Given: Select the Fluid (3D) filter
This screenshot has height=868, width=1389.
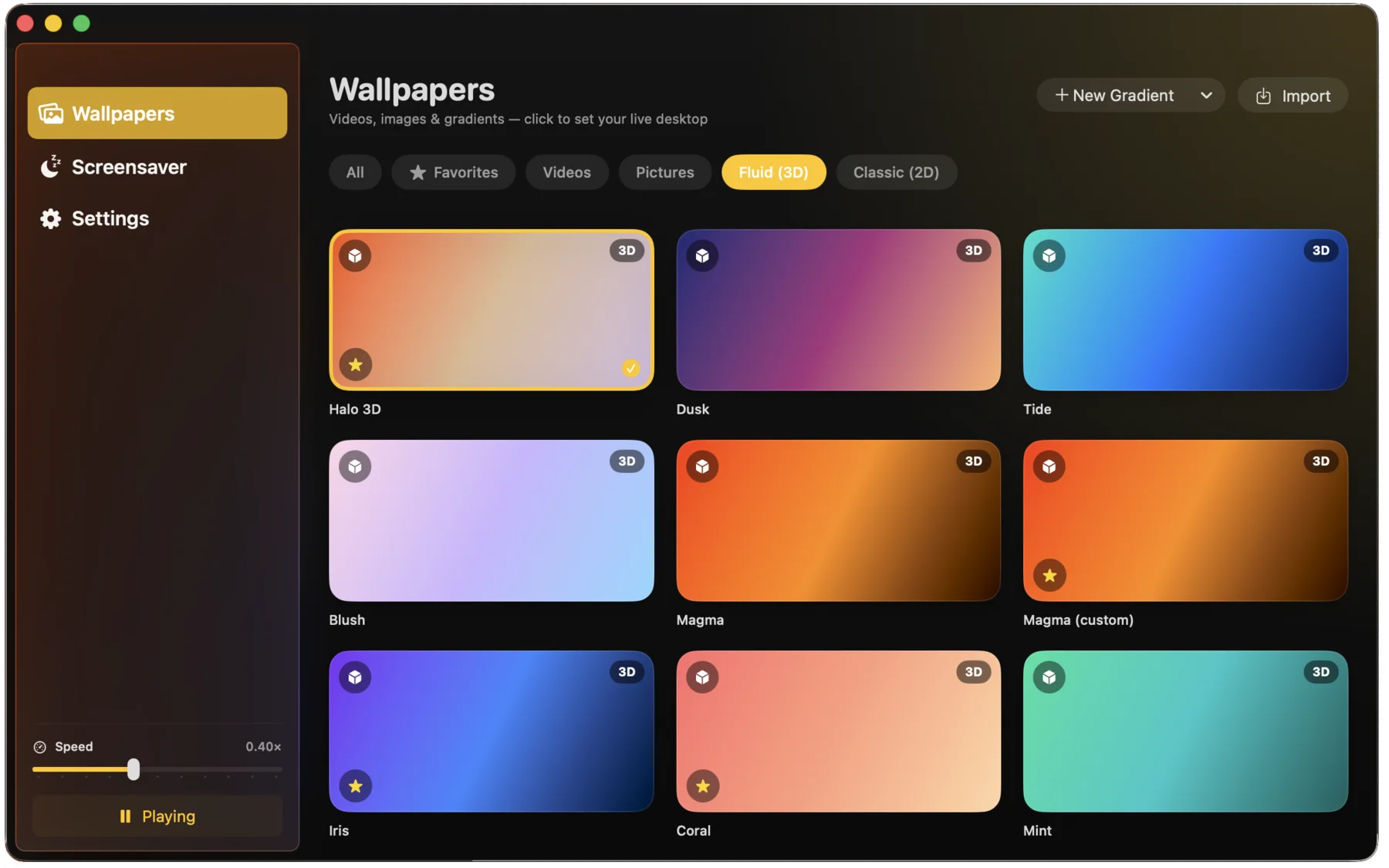Looking at the screenshot, I should 773,172.
